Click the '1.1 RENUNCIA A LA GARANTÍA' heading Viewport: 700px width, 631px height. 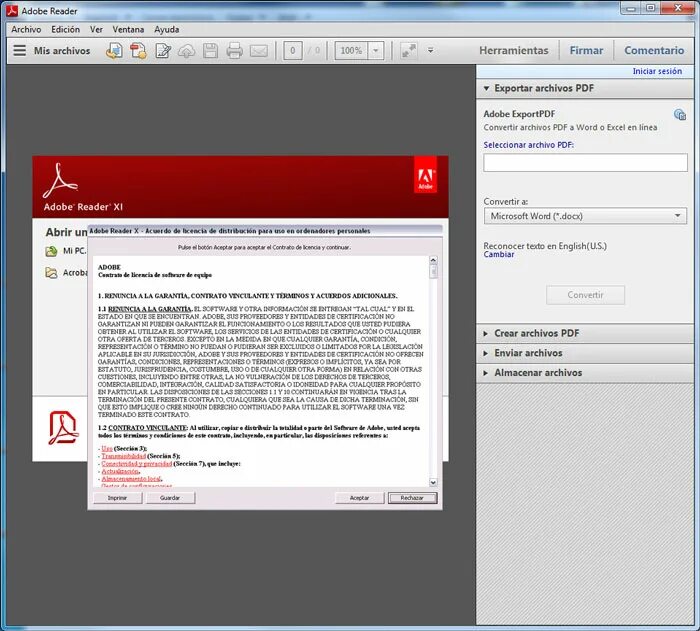click(x=145, y=309)
